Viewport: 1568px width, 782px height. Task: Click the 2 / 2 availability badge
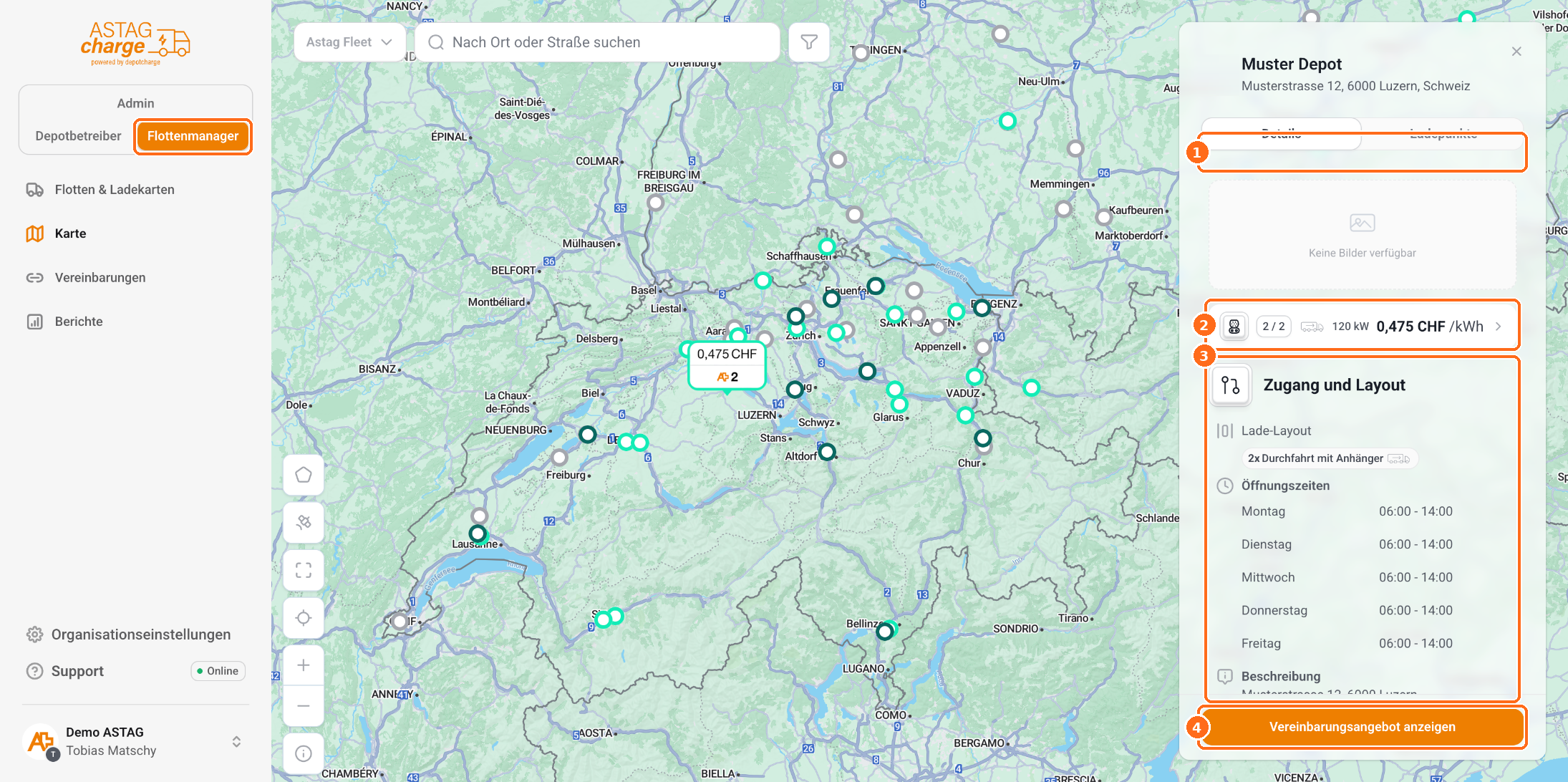pos(1273,327)
